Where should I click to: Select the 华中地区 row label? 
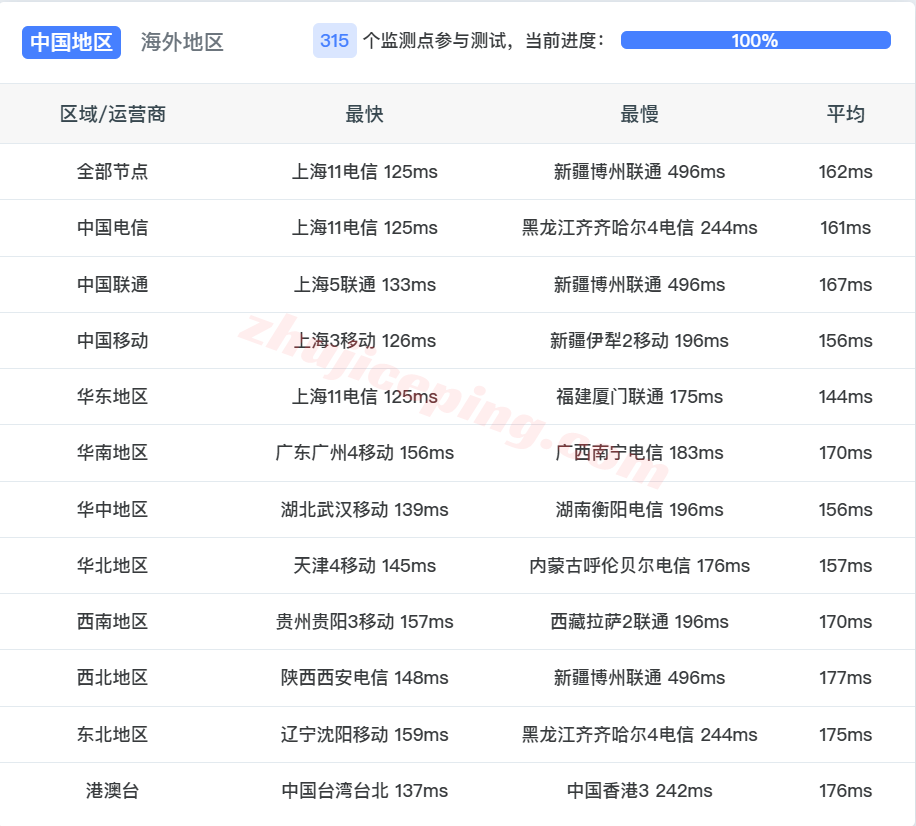[113, 509]
